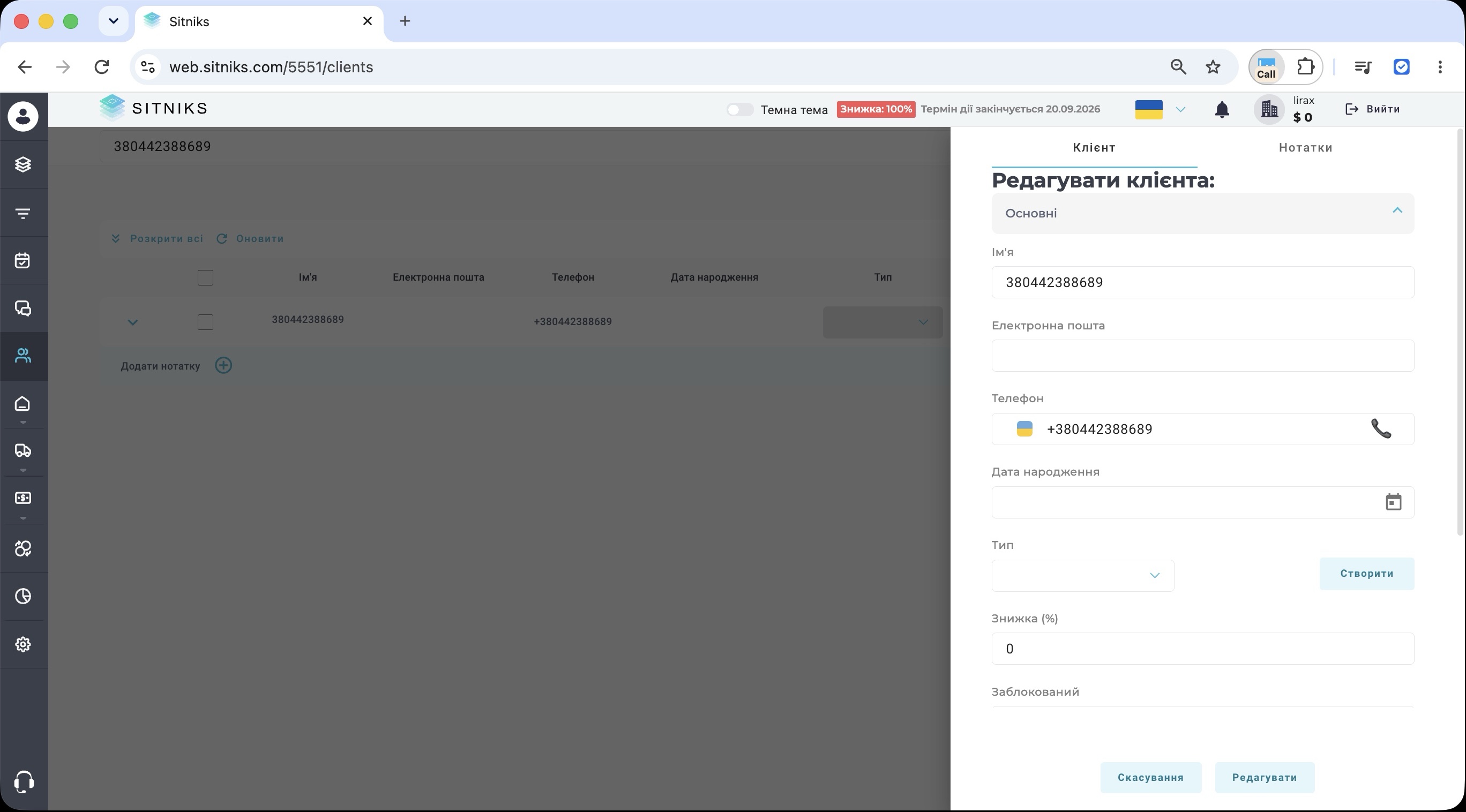This screenshot has width=1466, height=812.
Task: Click the browser address bar URL
Action: tap(272, 67)
